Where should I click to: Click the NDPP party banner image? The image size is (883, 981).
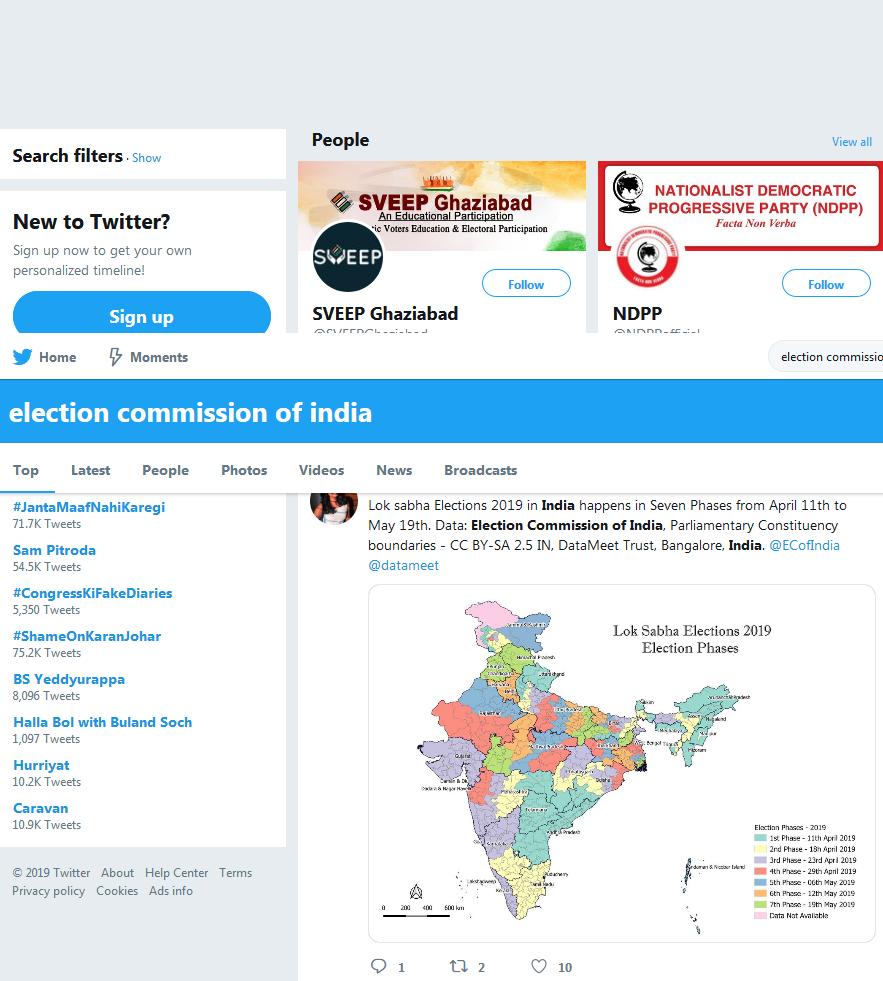coord(740,206)
